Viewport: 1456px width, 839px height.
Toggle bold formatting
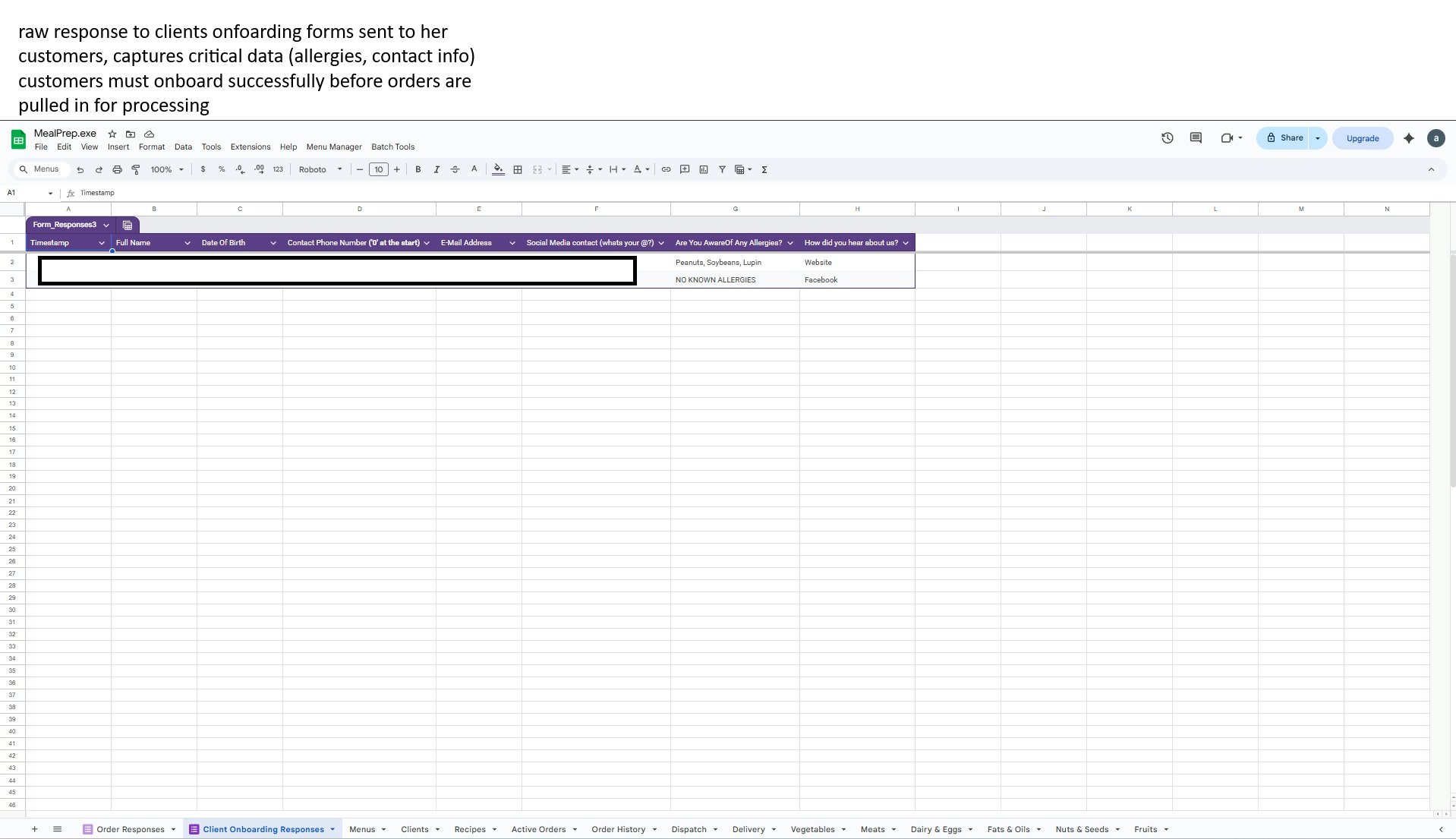418,169
